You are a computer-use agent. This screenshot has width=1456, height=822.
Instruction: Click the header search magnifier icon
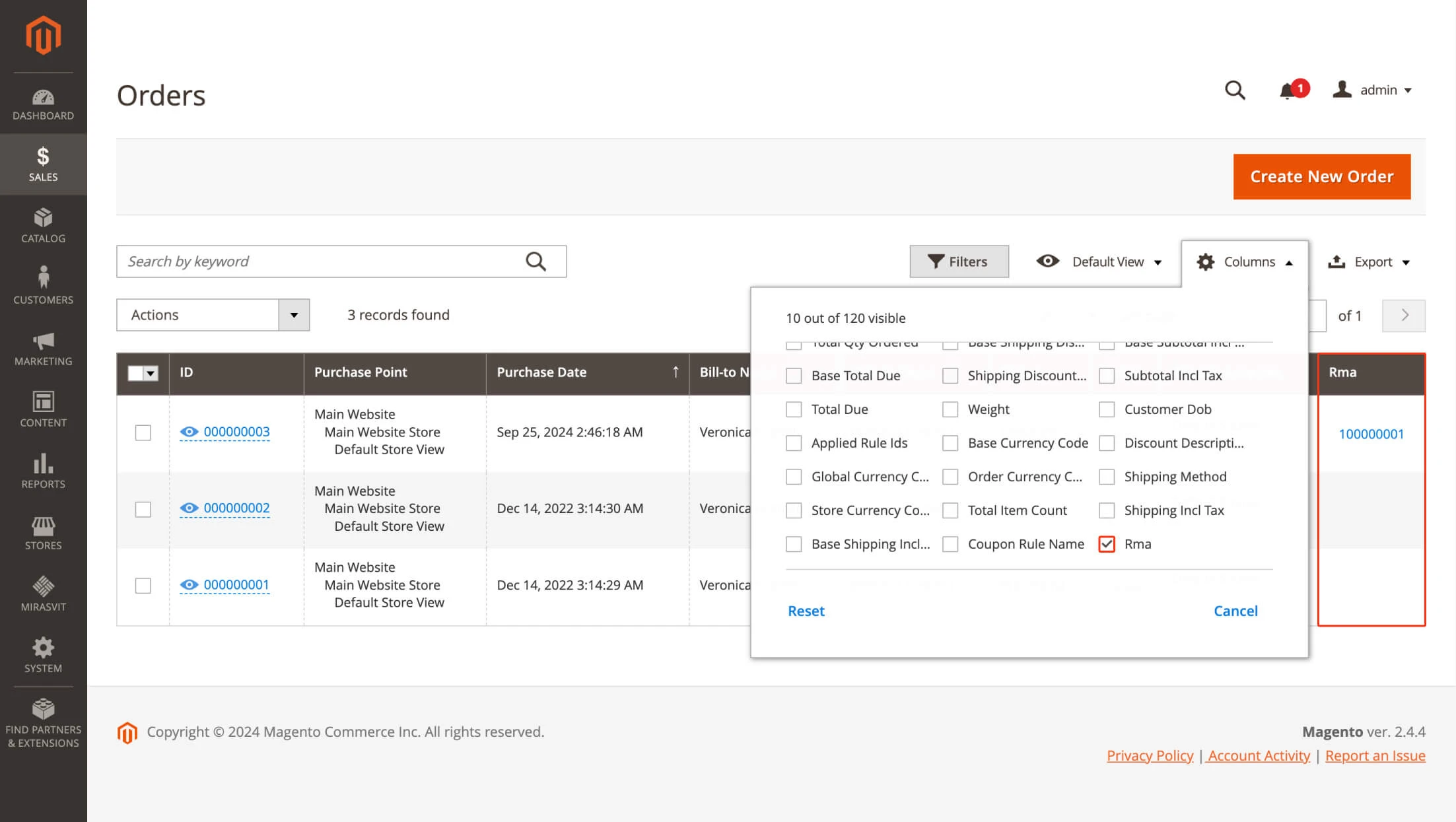tap(1234, 90)
